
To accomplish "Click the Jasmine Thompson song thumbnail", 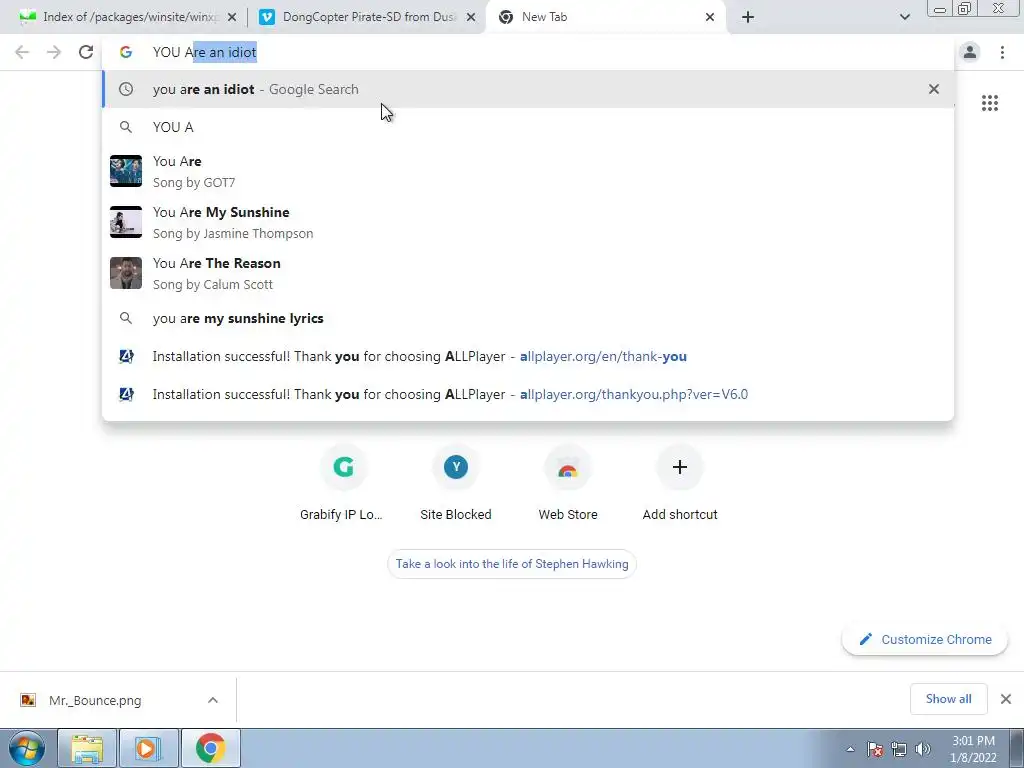I will point(126,222).
